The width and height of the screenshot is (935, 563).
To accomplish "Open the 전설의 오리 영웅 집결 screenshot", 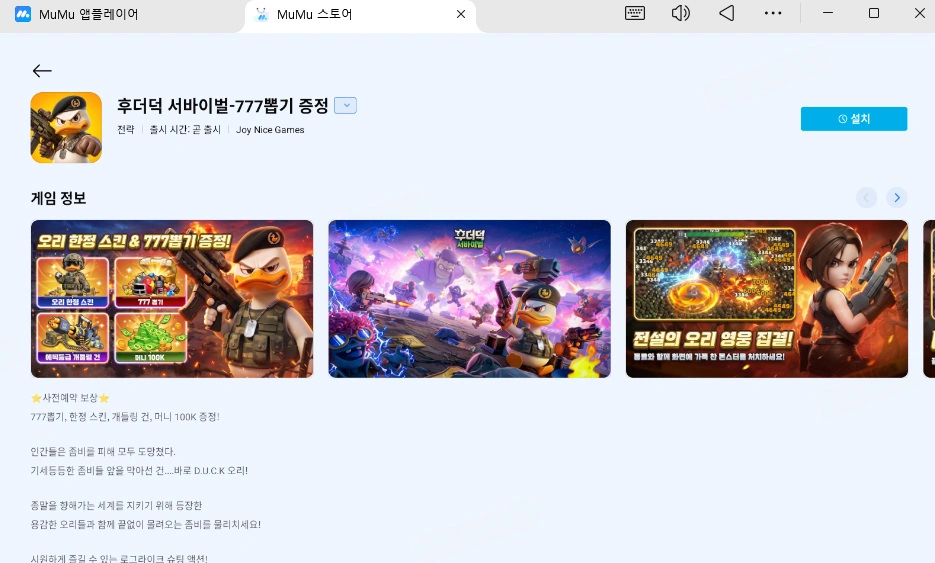I will [767, 299].
